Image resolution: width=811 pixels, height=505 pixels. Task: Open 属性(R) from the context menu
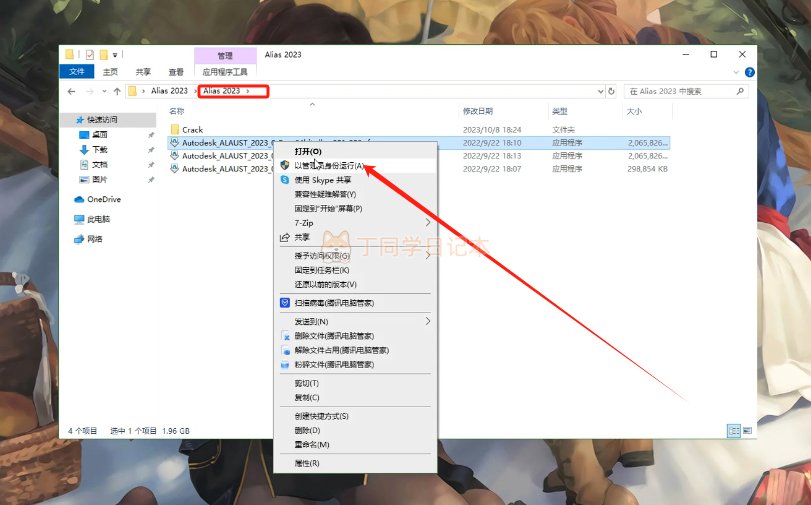point(355,463)
